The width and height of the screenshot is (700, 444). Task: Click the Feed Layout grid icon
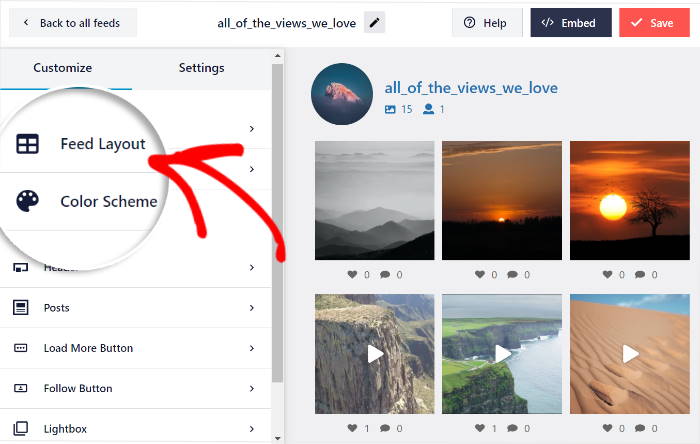coord(28,144)
